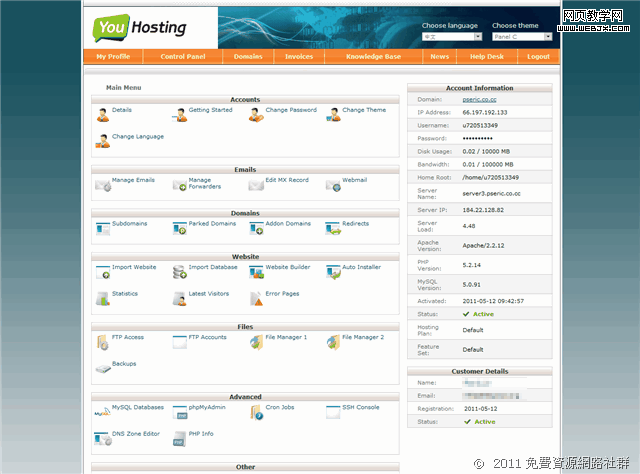Click the Backups link text
This screenshot has height=474, width=640.
[124, 363]
